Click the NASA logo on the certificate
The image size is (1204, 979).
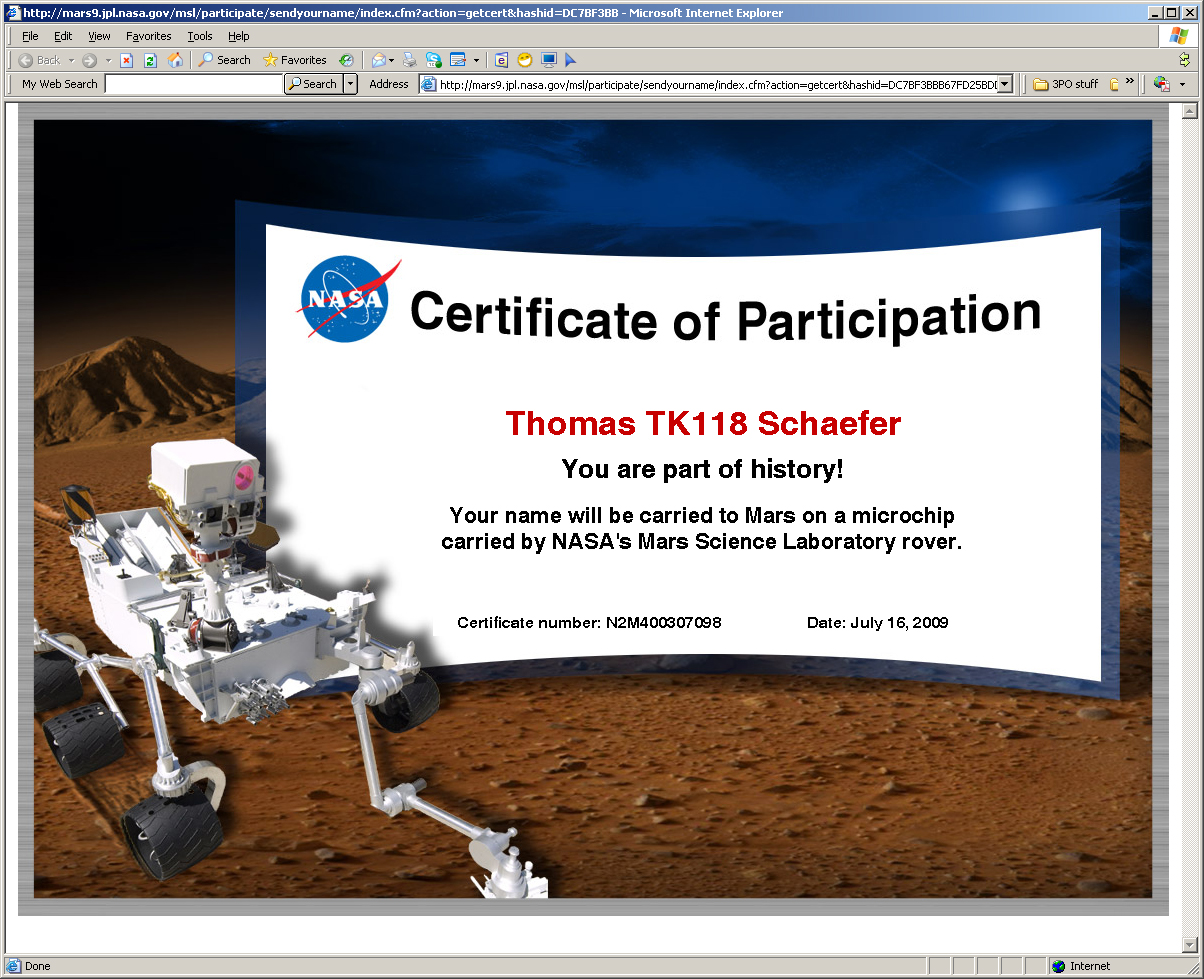click(x=347, y=298)
